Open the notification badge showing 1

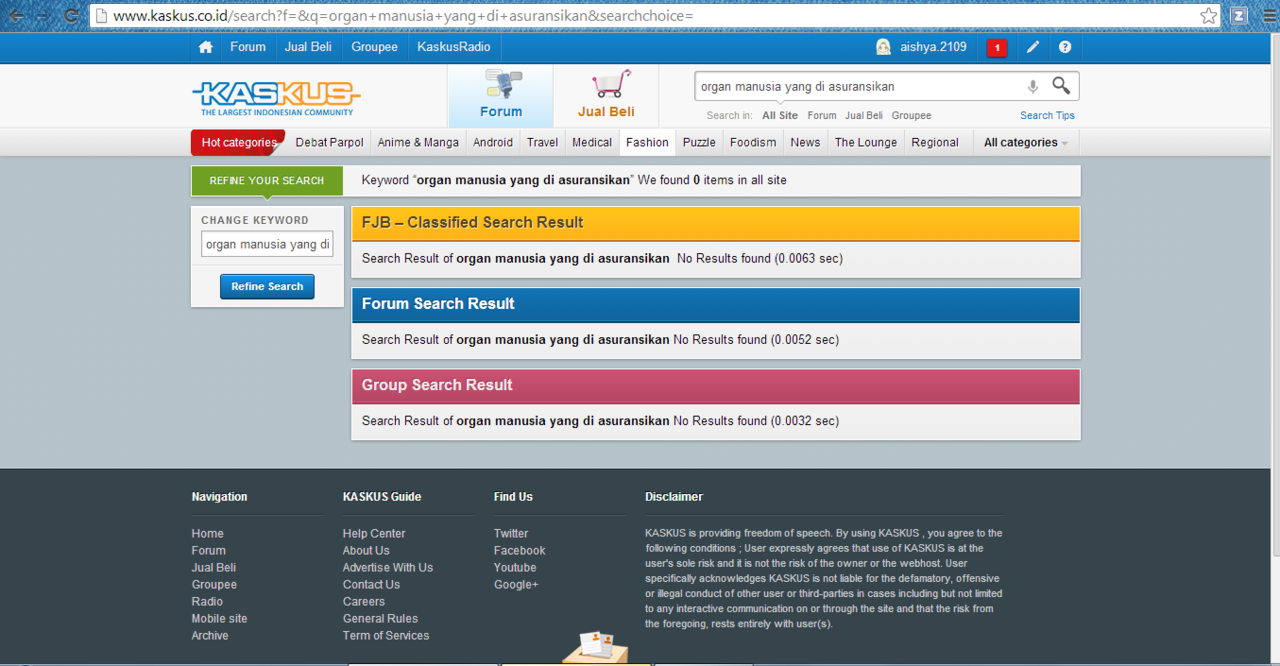[x=997, y=48]
